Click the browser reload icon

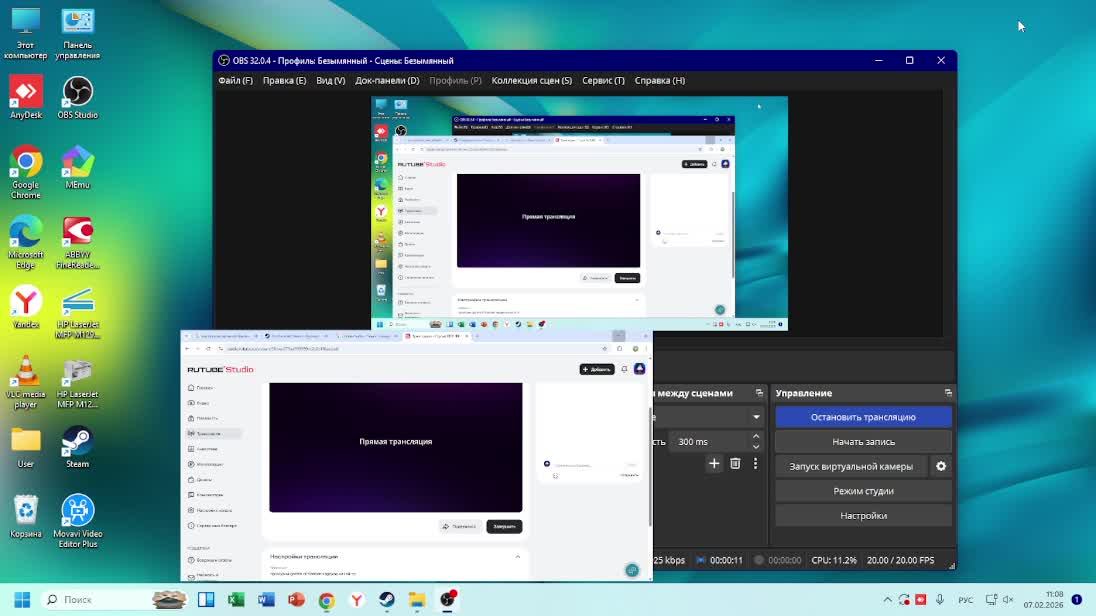(x=208, y=348)
